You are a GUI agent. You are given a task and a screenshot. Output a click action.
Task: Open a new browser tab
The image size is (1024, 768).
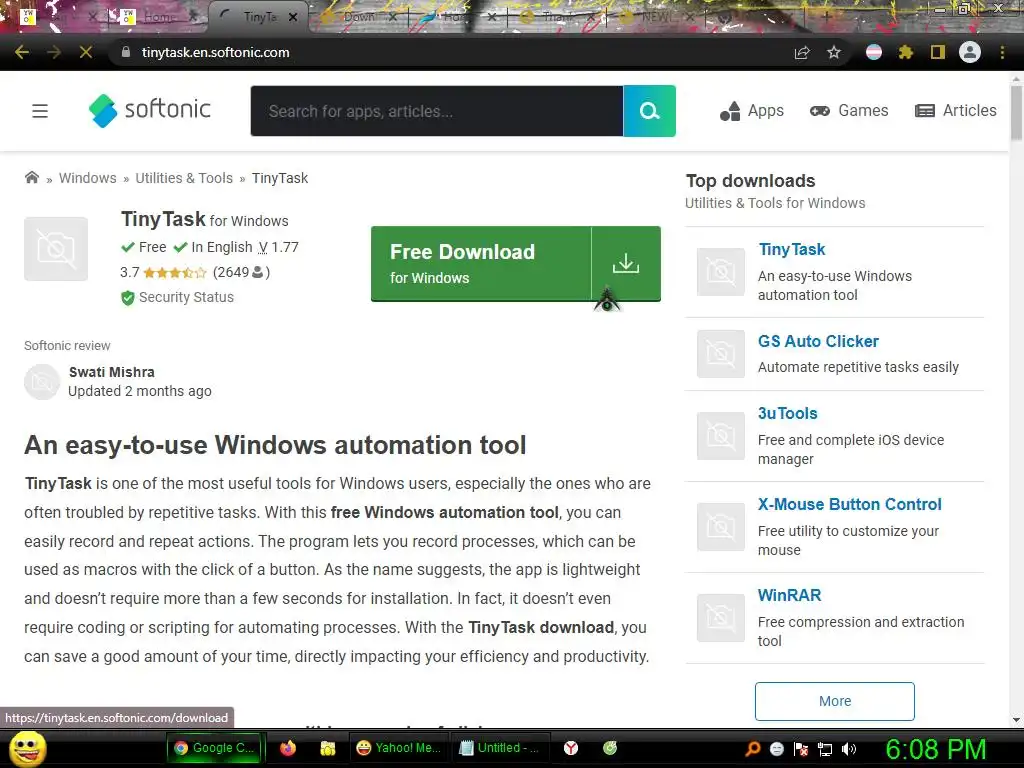pos(825,17)
